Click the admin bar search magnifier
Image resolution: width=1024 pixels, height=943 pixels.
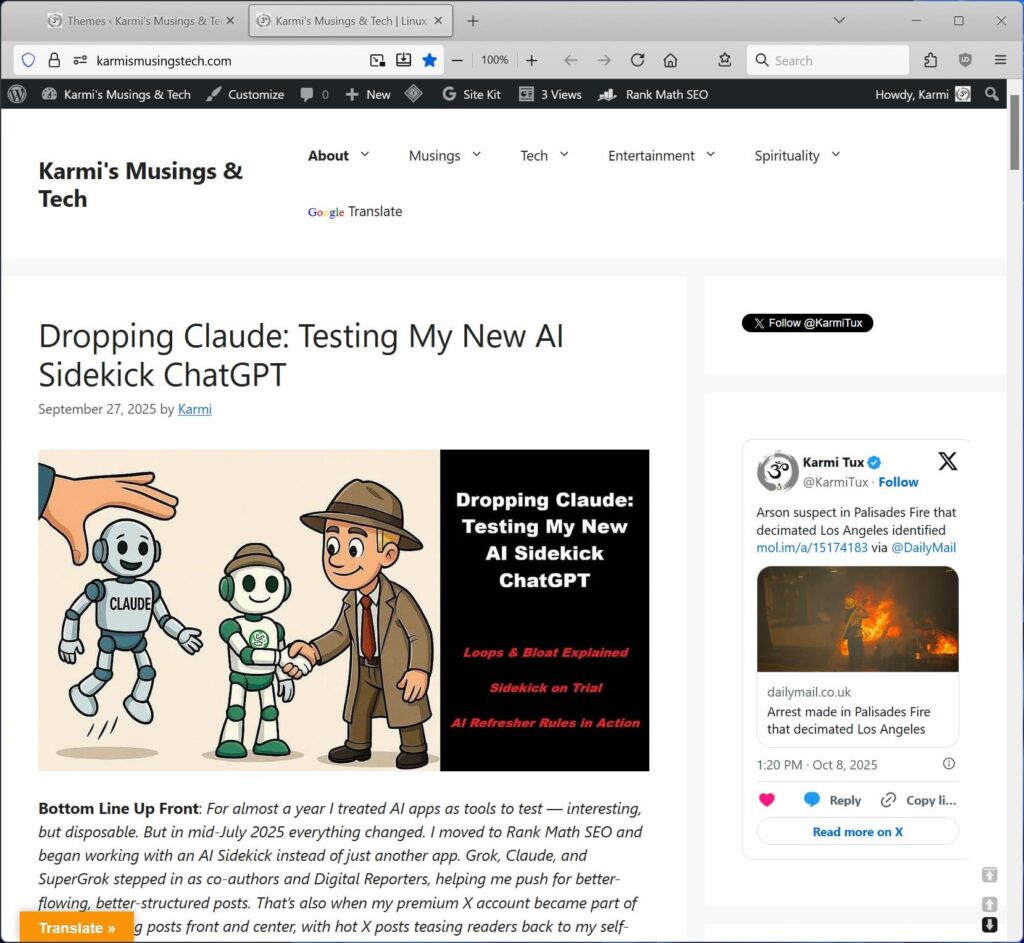pyautogui.click(x=991, y=94)
